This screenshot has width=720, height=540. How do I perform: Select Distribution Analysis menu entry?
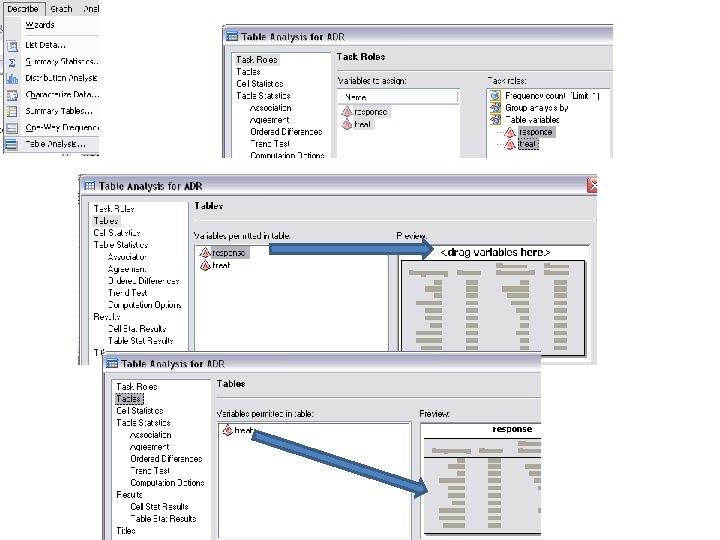pyautogui.click(x=61, y=78)
